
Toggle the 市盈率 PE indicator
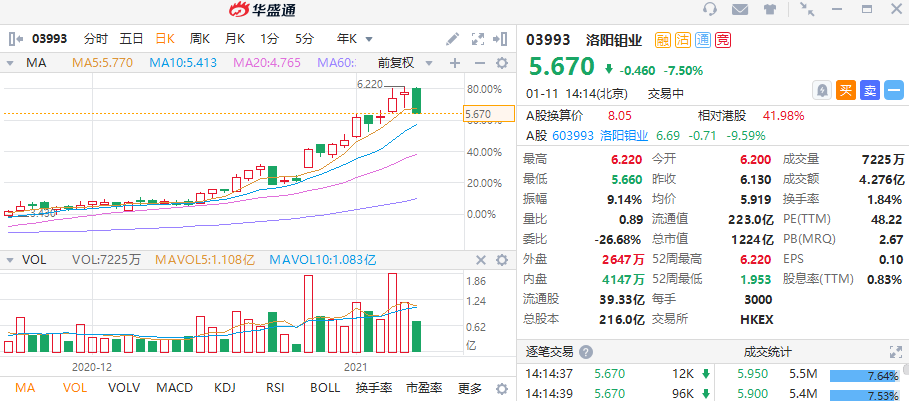click(424, 388)
